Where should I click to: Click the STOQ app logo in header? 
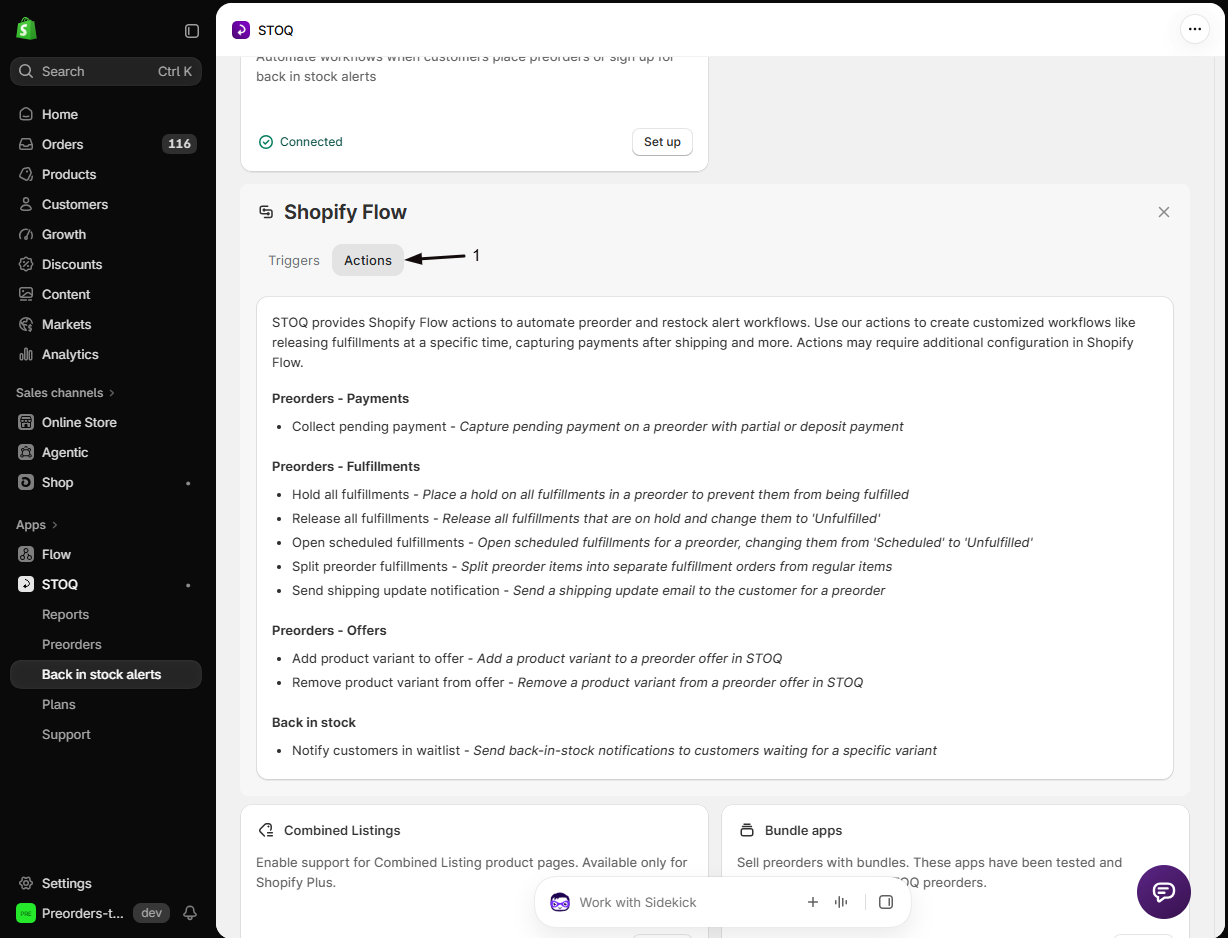pyautogui.click(x=241, y=30)
